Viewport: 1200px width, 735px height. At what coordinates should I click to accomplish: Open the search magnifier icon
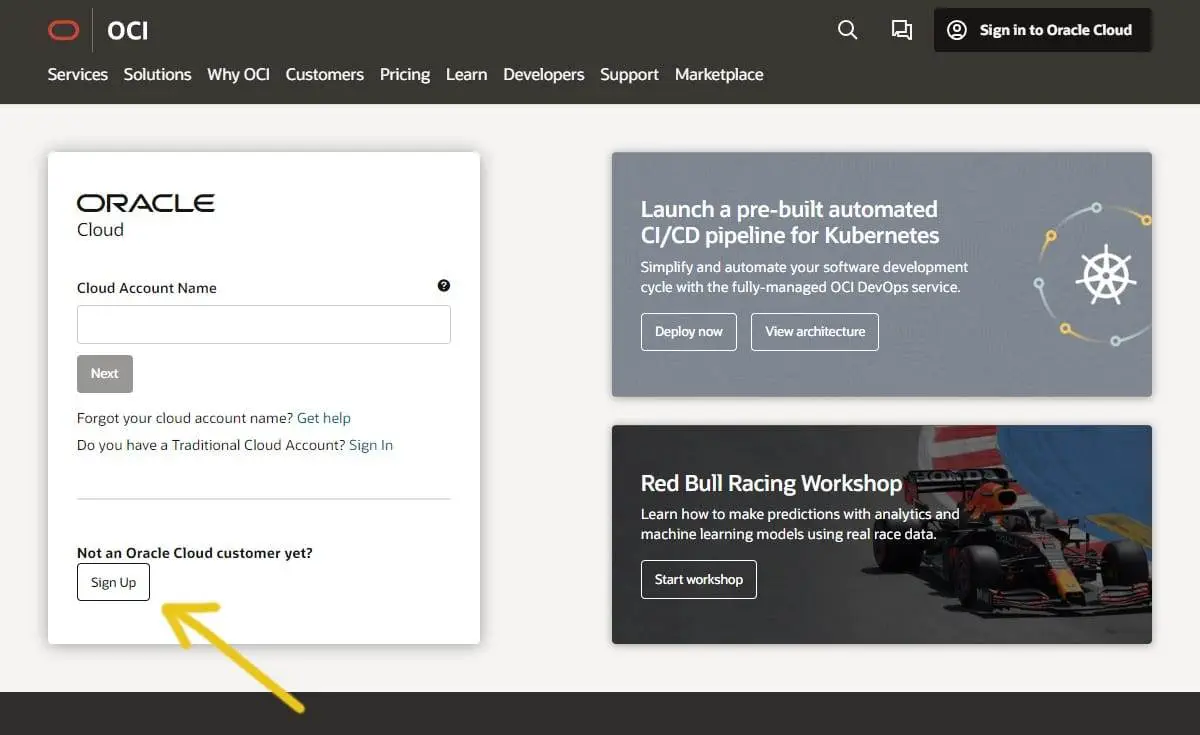coord(847,30)
